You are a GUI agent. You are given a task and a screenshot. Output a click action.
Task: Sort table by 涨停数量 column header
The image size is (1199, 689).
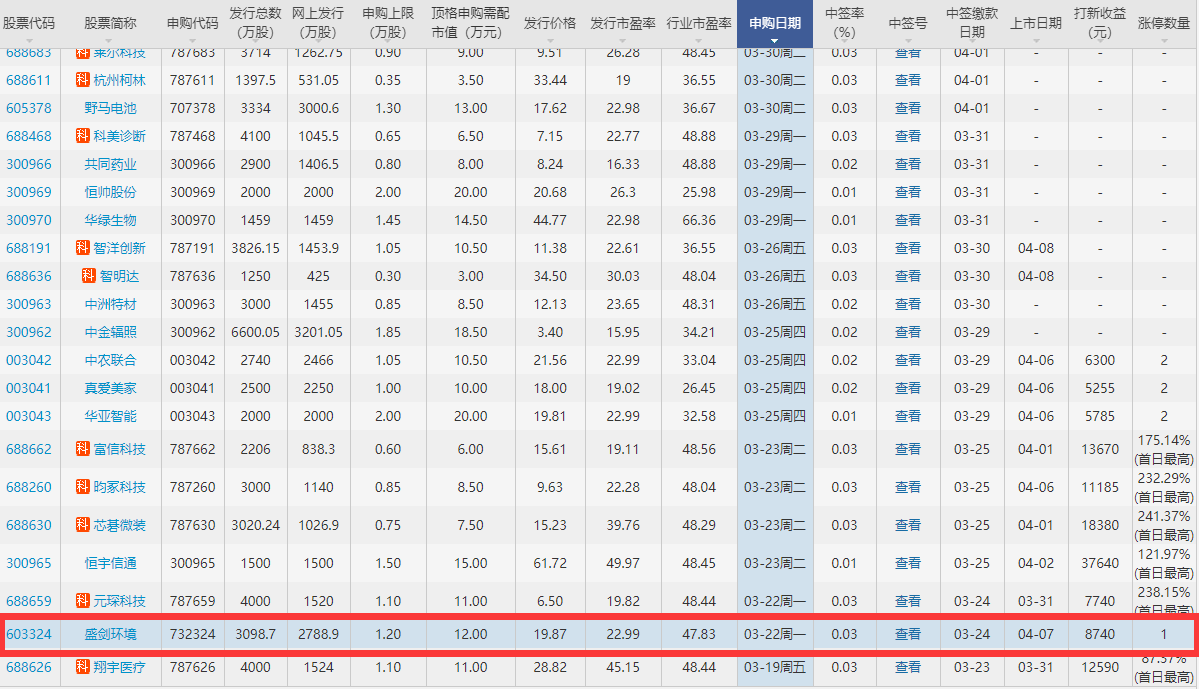click(x=1164, y=24)
